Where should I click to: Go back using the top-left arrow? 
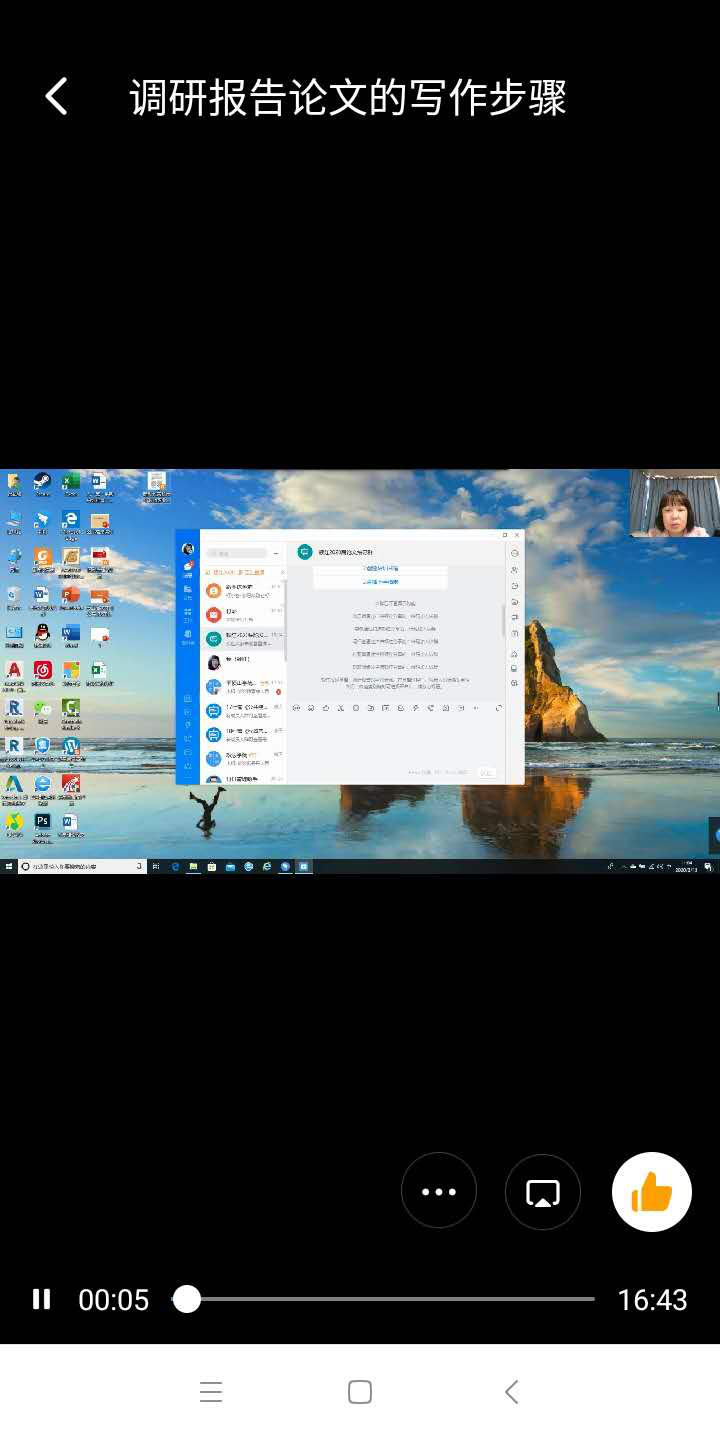click(57, 97)
